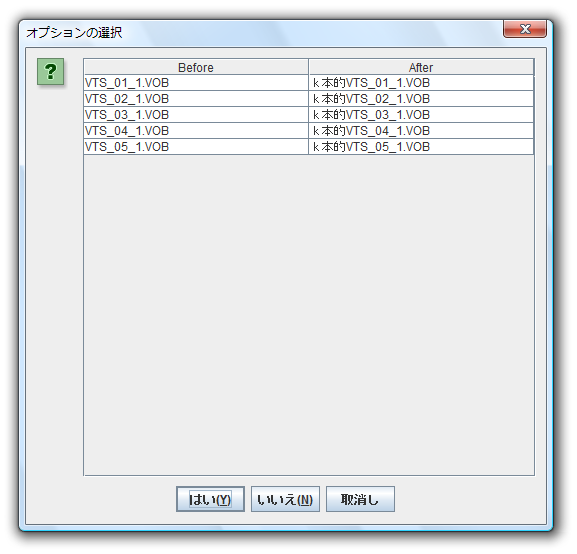Image resolution: width=577 pixels, height=554 pixels.
Task: Confirm rename with はい(Y) button
Action: pyautogui.click(x=210, y=499)
